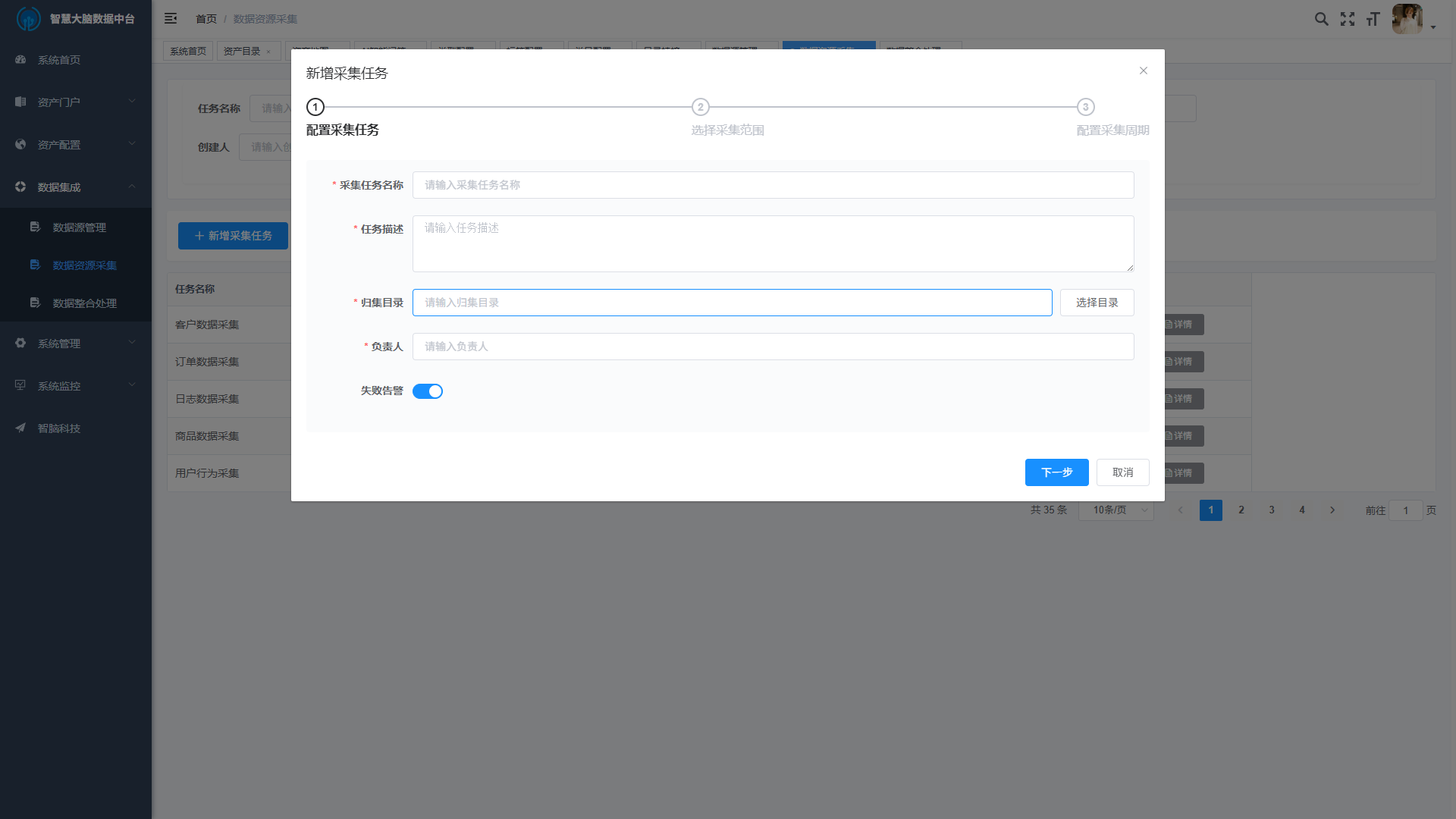Image resolution: width=1456 pixels, height=819 pixels.
Task: Click the 下一步 button
Action: (1056, 472)
